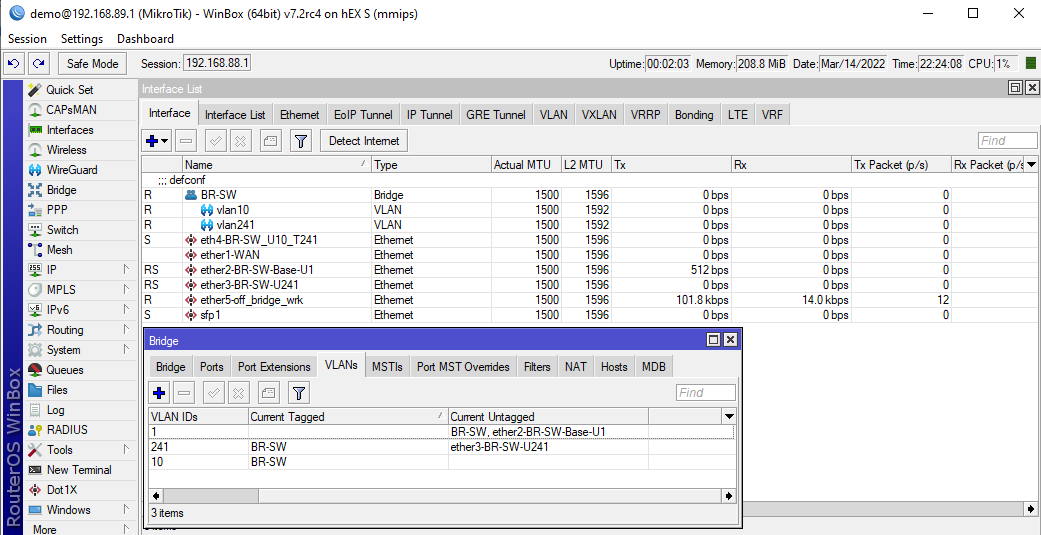Viewport: 1041px width, 535px height.
Task: Click the enable checkmark in Interface List toolbar
Action: (214, 141)
